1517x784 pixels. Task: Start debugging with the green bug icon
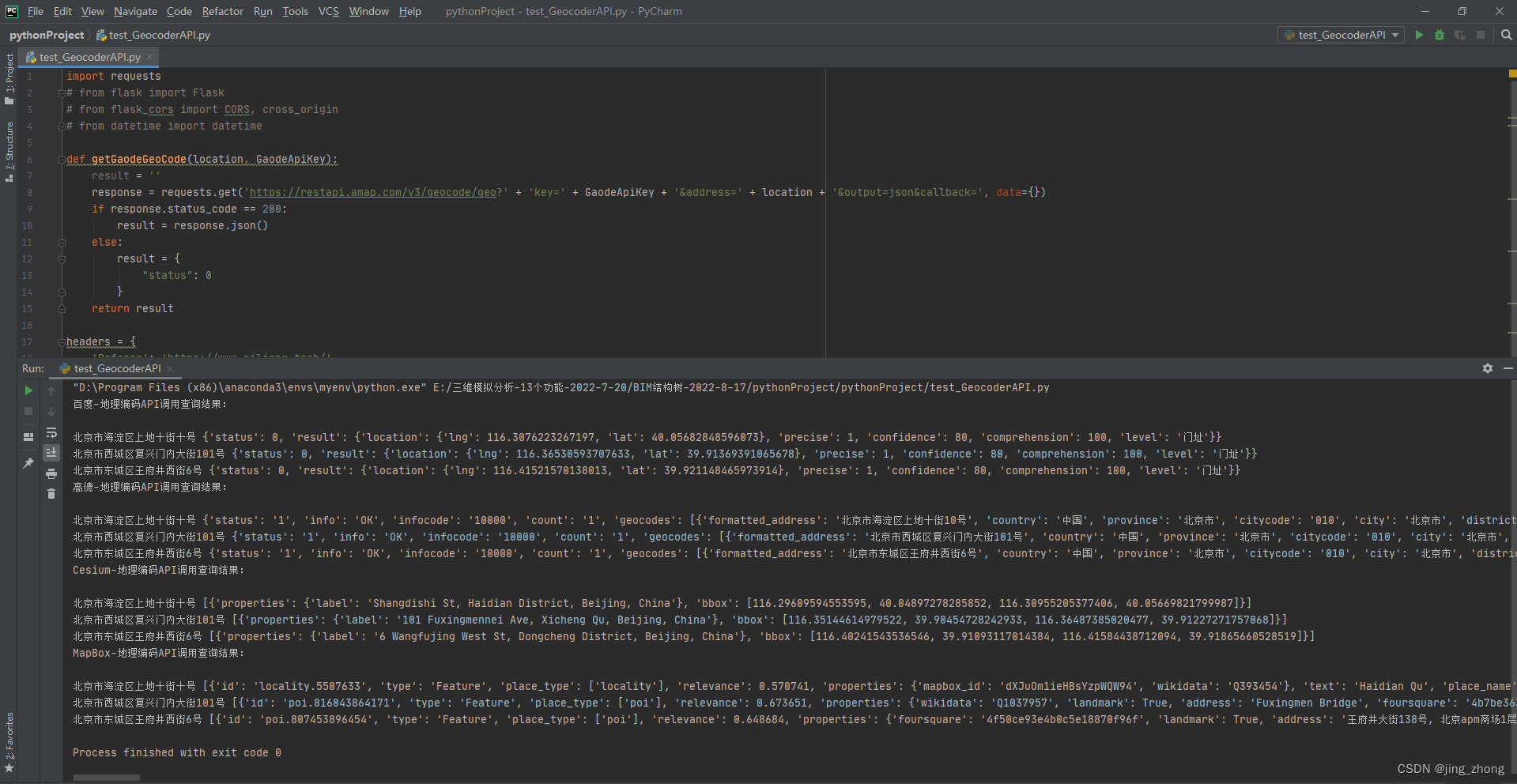[1440, 35]
